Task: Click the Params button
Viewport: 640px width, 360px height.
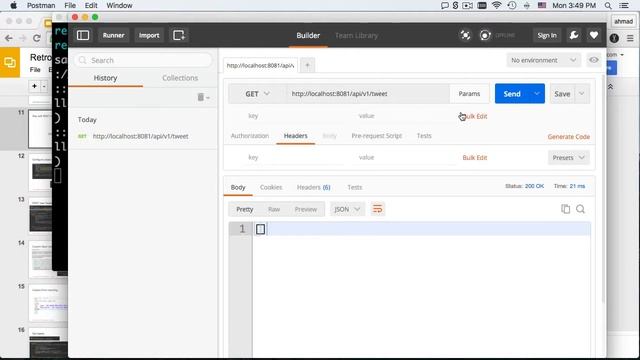Action: point(469,93)
